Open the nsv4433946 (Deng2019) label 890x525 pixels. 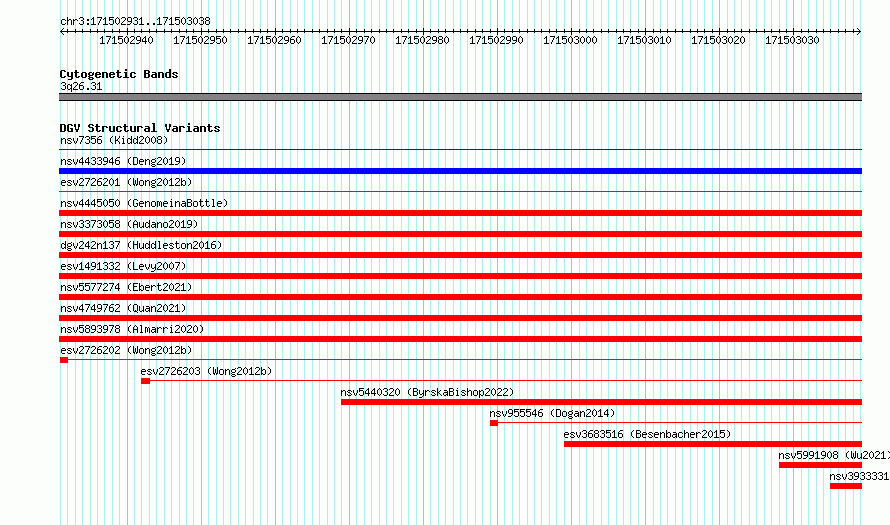click(x=123, y=161)
